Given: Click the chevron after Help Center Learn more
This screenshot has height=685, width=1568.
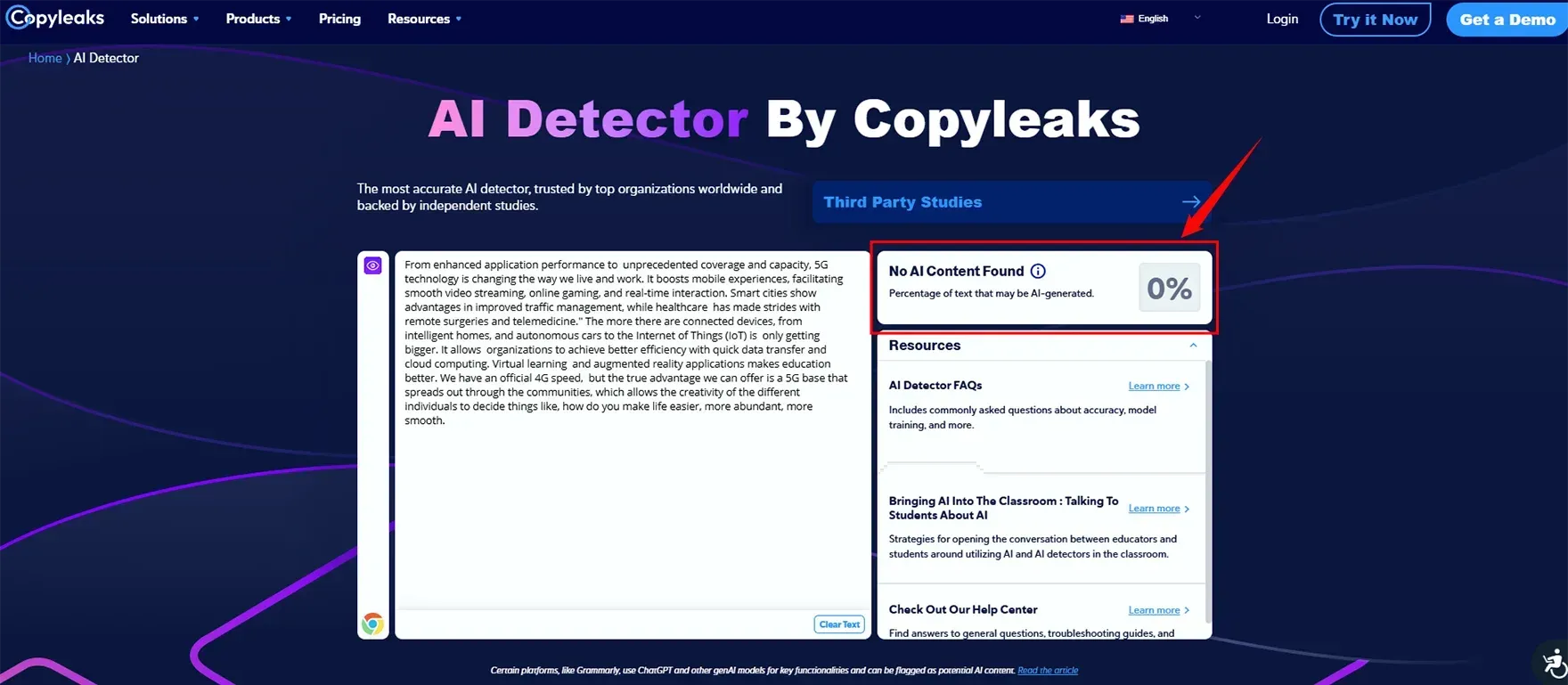Looking at the screenshot, I should tap(1187, 610).
